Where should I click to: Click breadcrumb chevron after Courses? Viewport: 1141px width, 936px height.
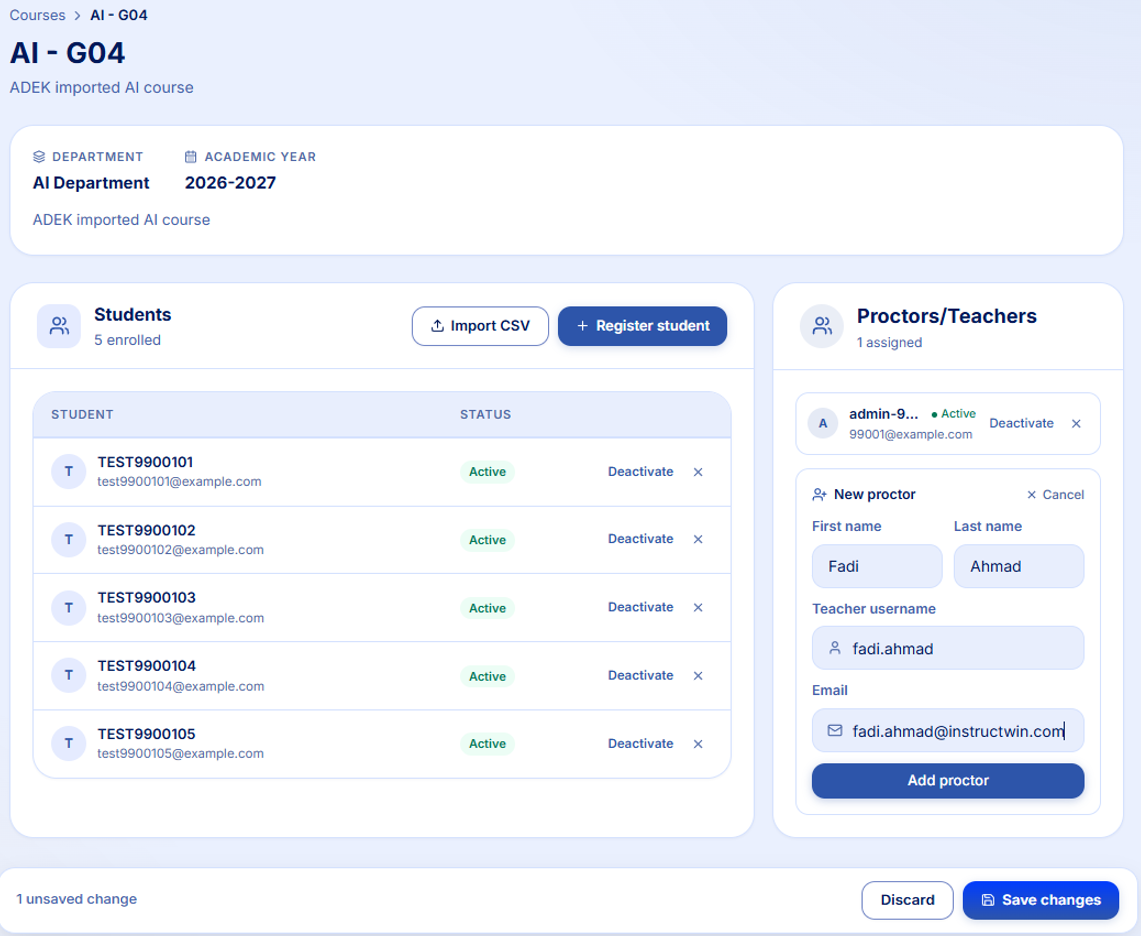[78, 15]
